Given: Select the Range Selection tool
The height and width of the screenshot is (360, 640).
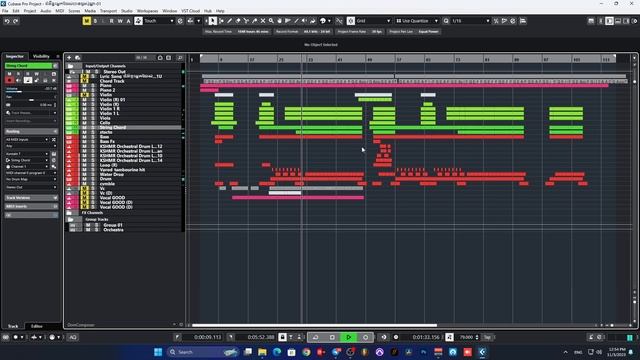Looking at the screenshot, I should tap(221, 21).
